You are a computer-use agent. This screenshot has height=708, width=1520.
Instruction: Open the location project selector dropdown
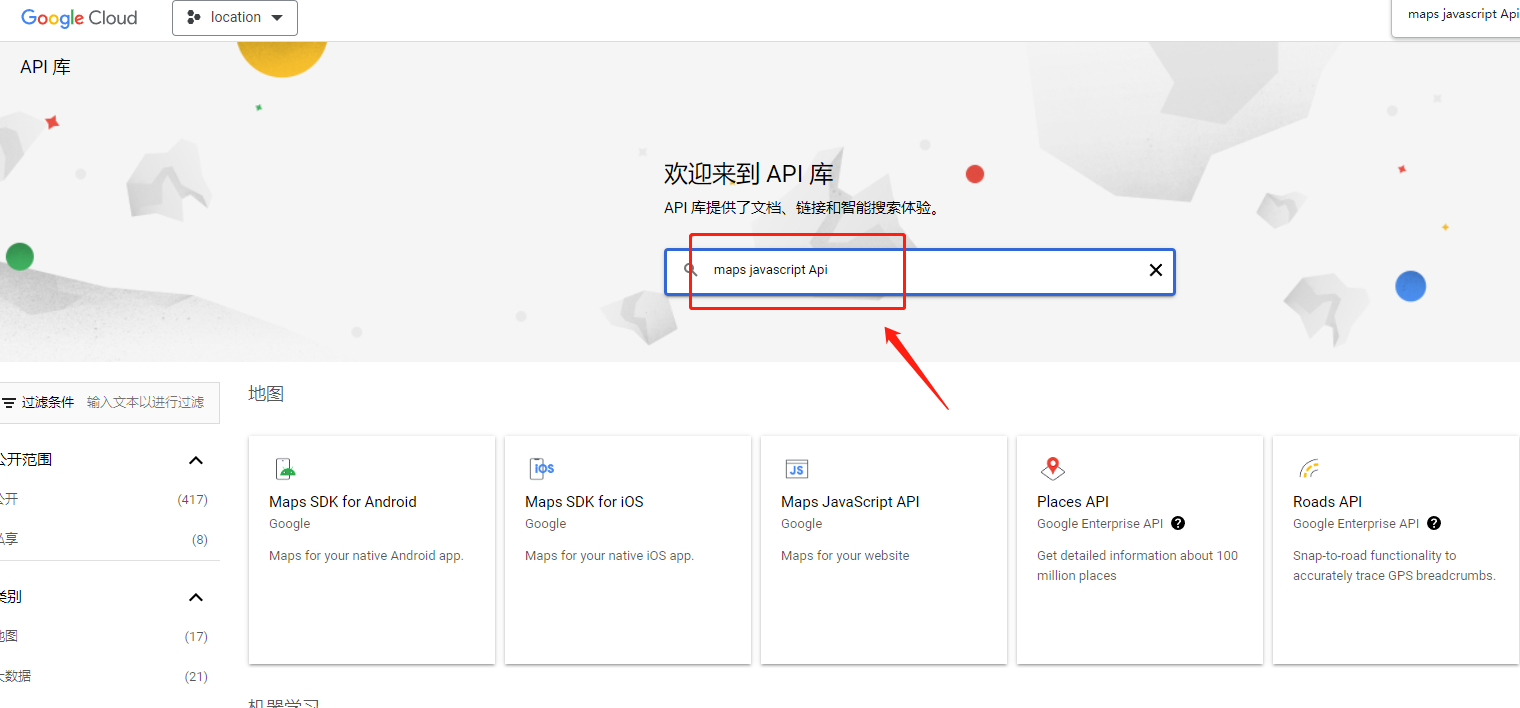(235, 18)
